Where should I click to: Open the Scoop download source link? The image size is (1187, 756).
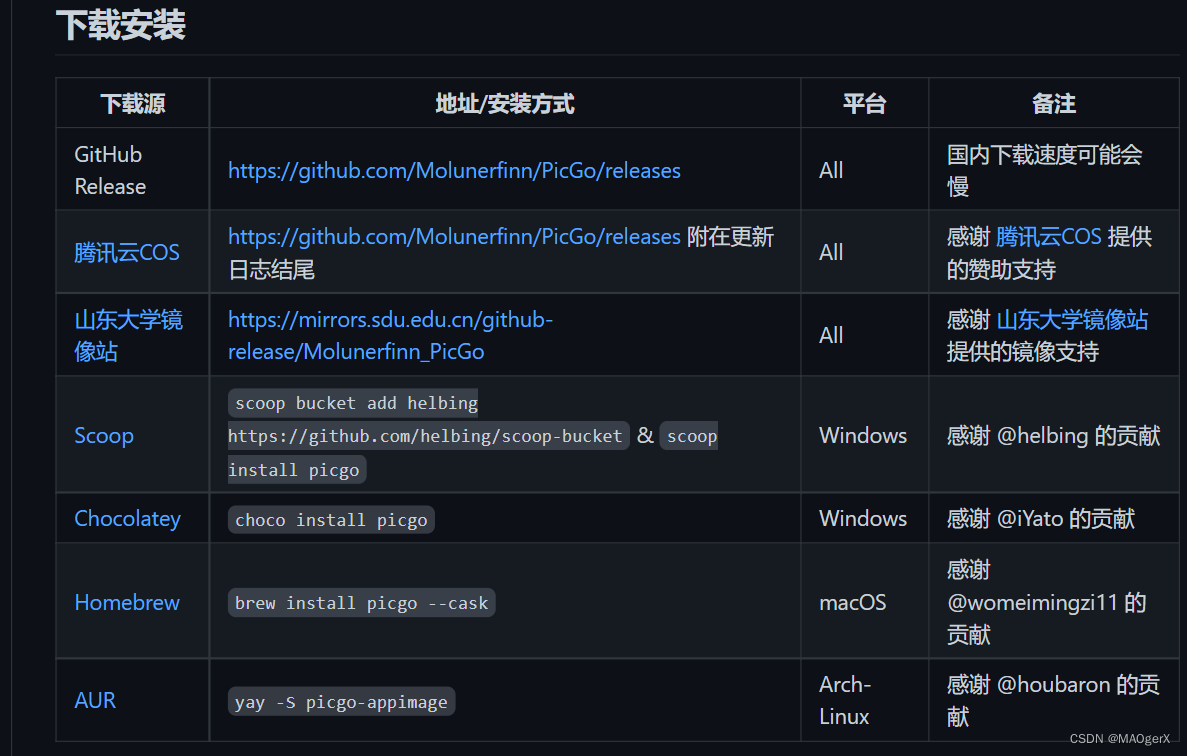pyautogui.click(x=104, y=435)
